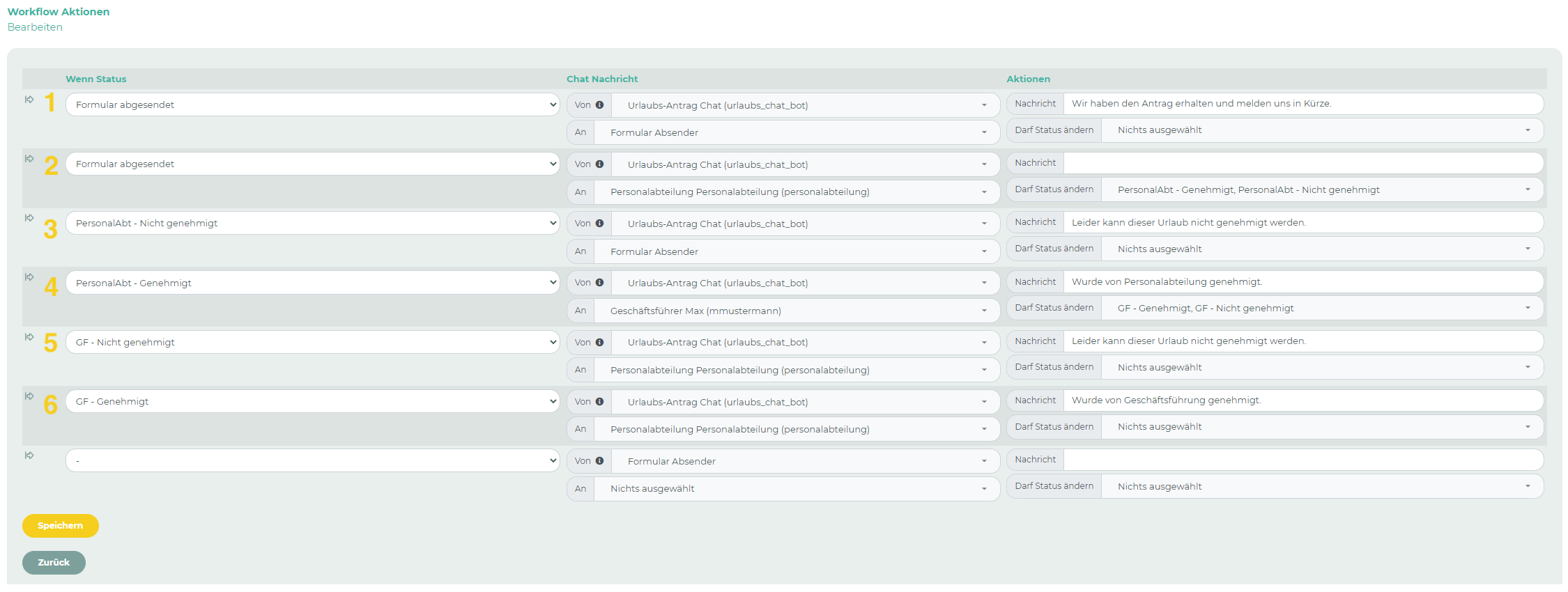
Task: Open the Von dropdown showing 'Formular Absender' in the last row
Action: [x=806, y=461]
